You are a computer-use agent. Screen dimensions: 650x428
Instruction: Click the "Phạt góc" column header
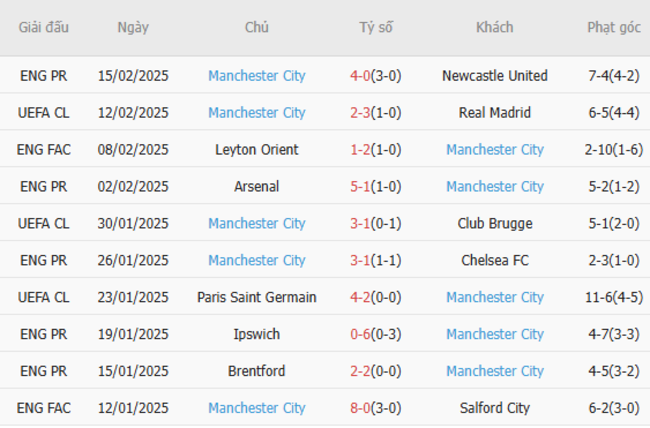point(614,28)
